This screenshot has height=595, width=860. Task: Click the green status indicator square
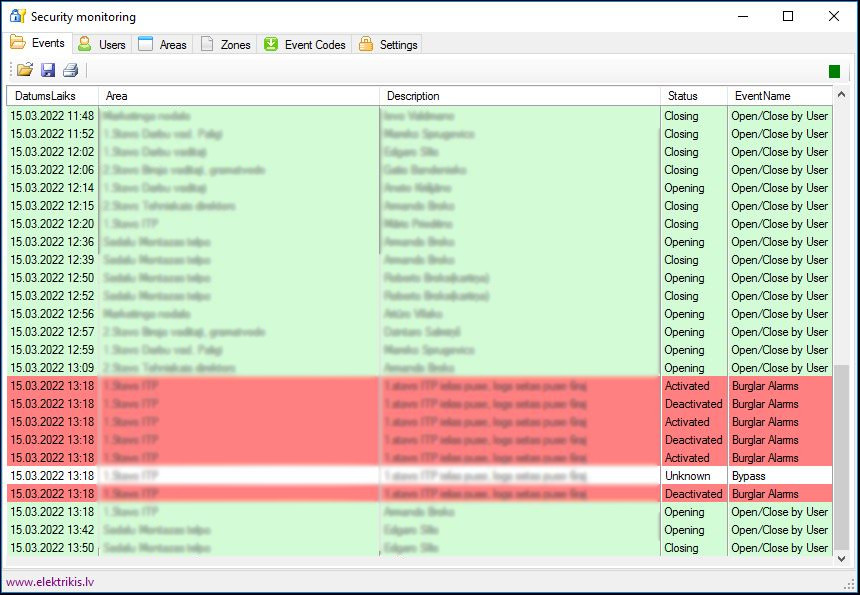coord(834,71)
